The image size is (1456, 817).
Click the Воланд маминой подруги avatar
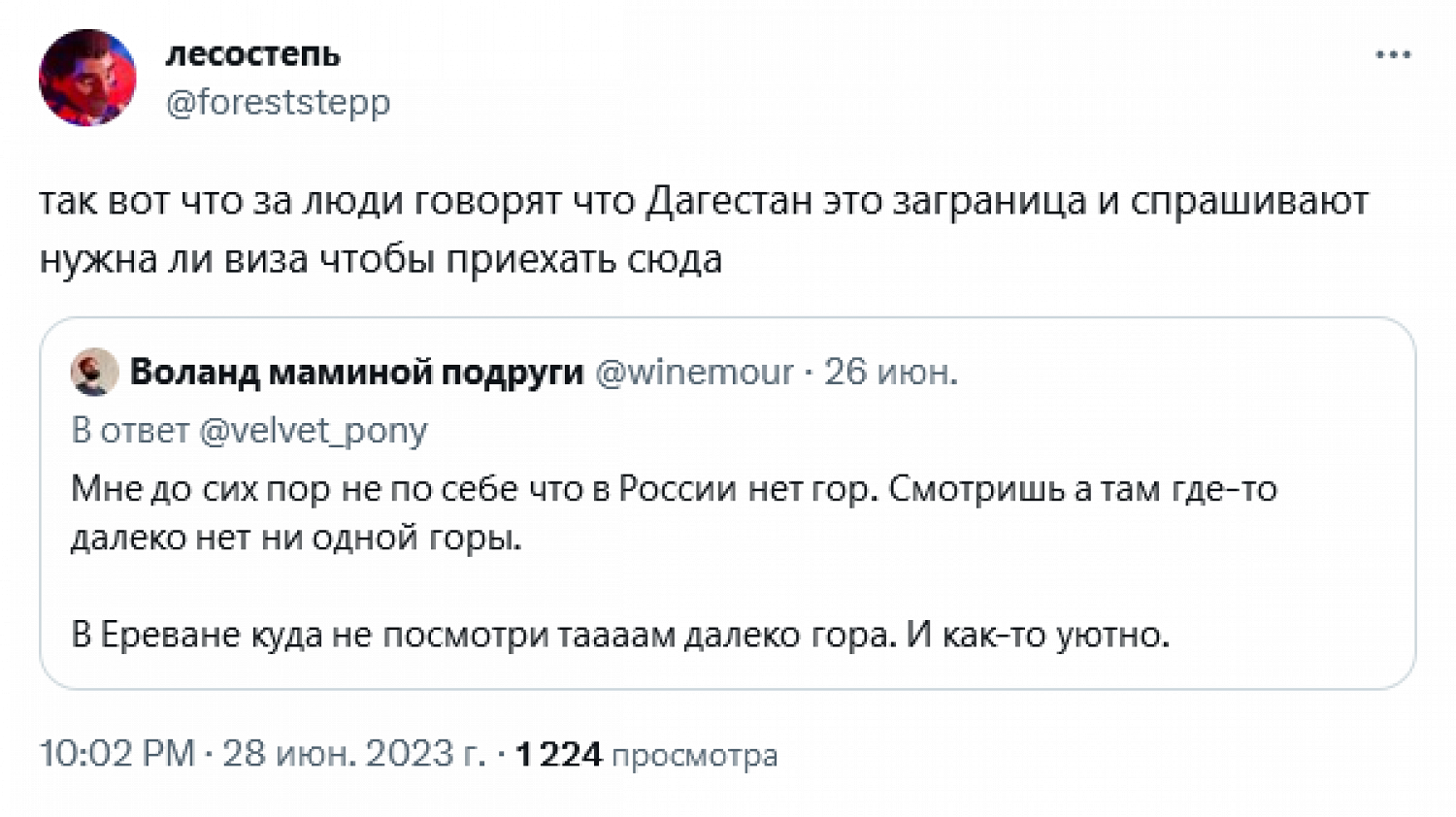click(94, 372)
